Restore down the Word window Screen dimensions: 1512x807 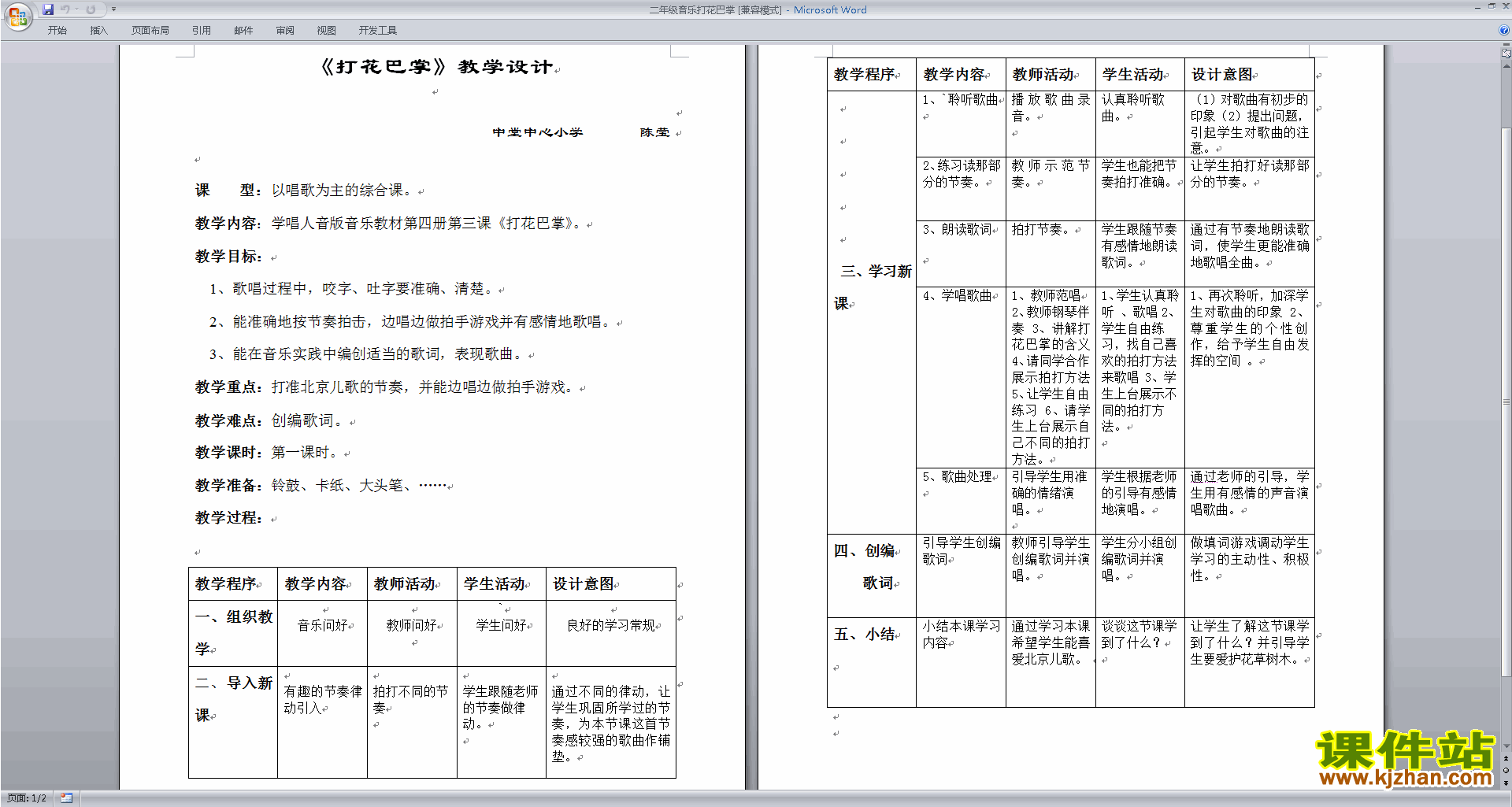1492,7
